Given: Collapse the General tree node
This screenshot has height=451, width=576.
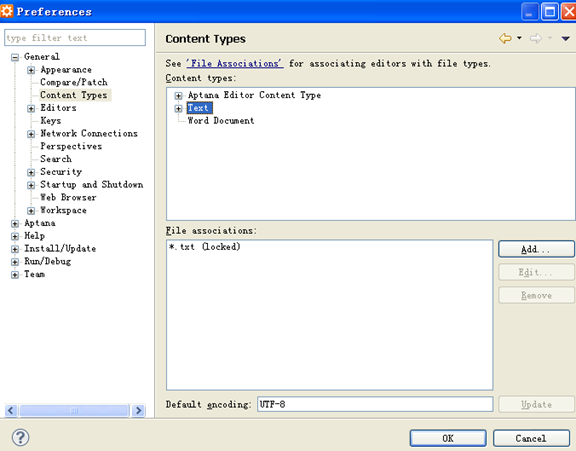Looking at the screenshot, I should click(x=15, y=57).
